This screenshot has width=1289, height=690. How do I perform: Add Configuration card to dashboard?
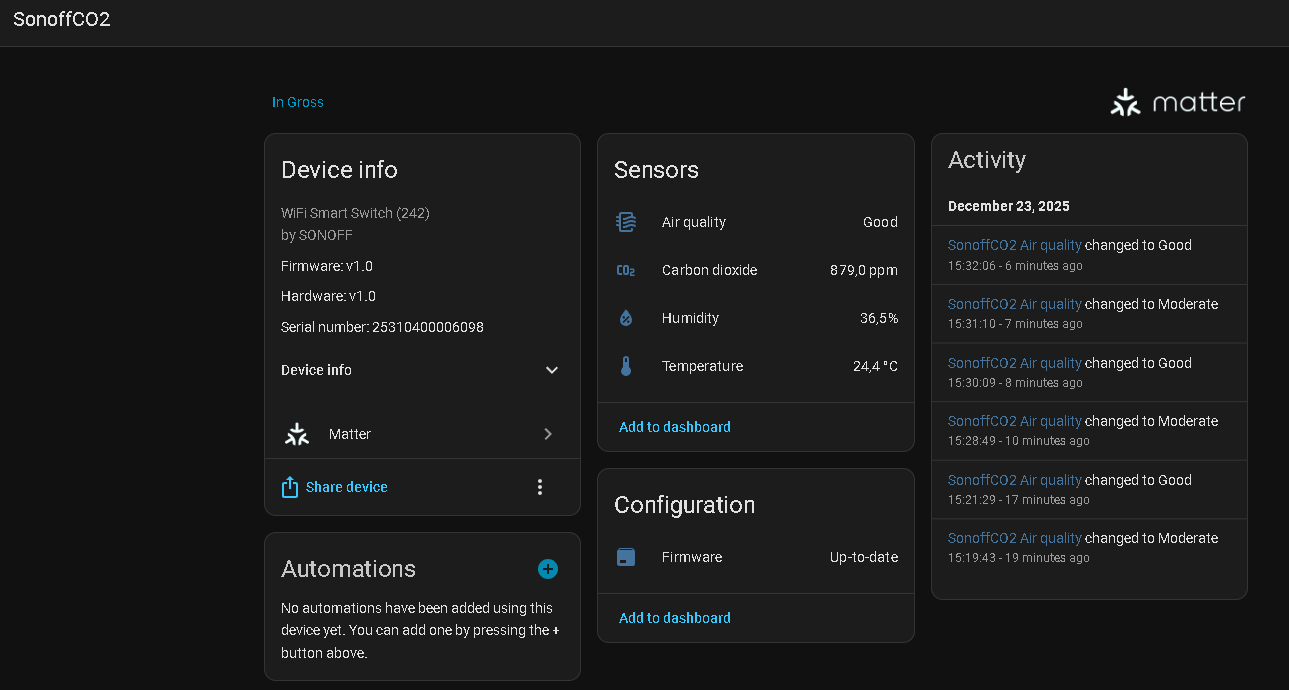click(x=675, y=618)
